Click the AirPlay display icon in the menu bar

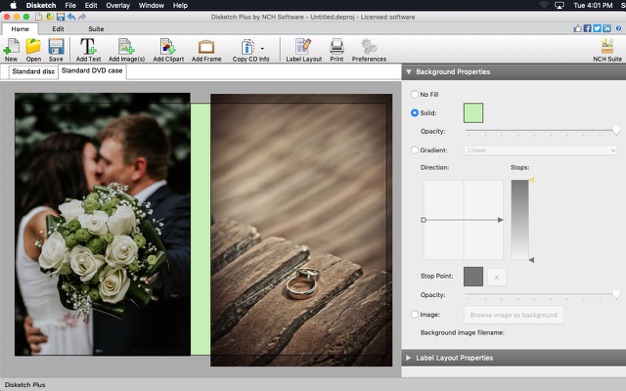(x=559, y=5)
